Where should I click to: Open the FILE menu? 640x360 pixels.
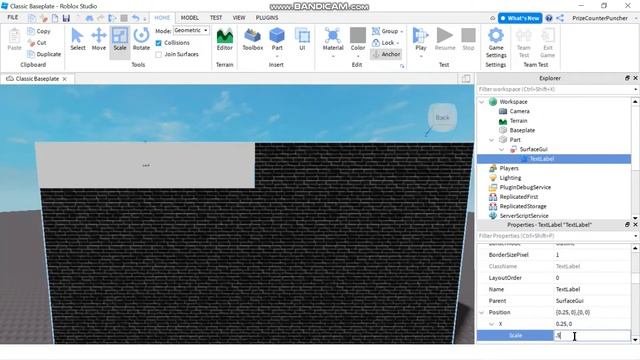click(x=13, y=18)
